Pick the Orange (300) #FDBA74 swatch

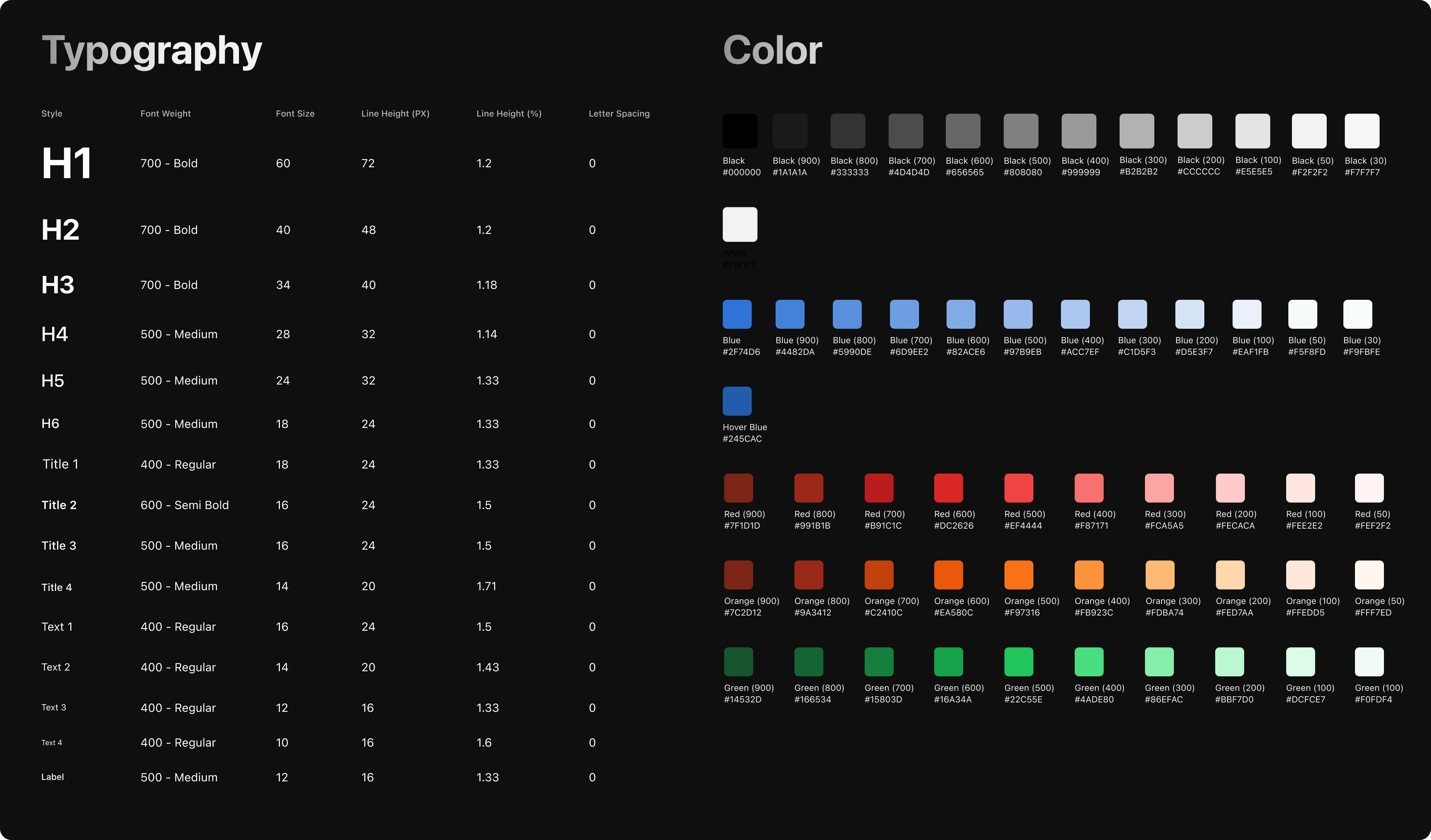pos(1159,575)
